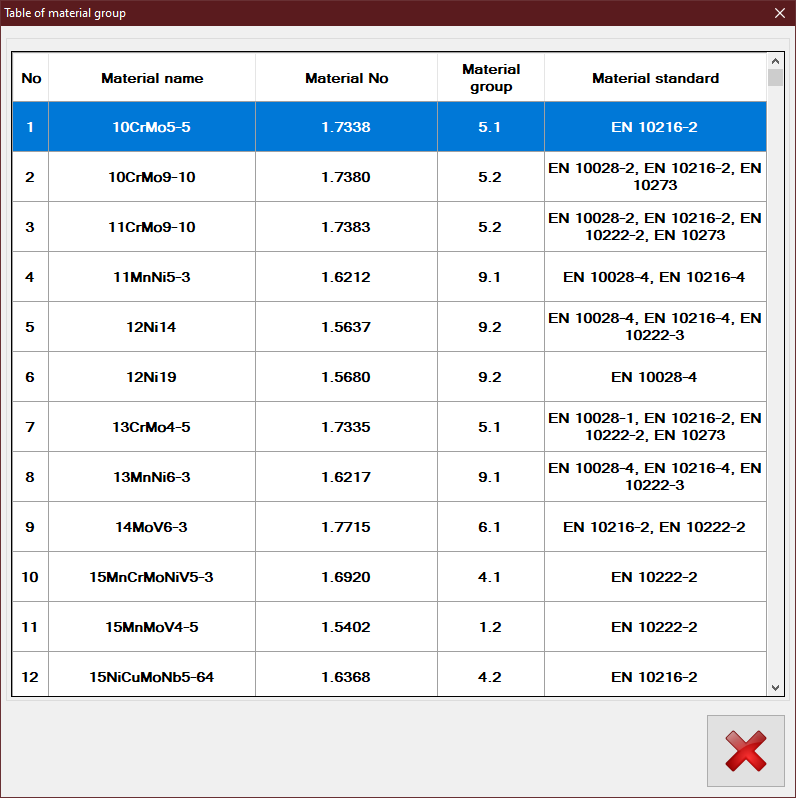Click the red X cancel button

pyautogui.click(x=745, y=750)
